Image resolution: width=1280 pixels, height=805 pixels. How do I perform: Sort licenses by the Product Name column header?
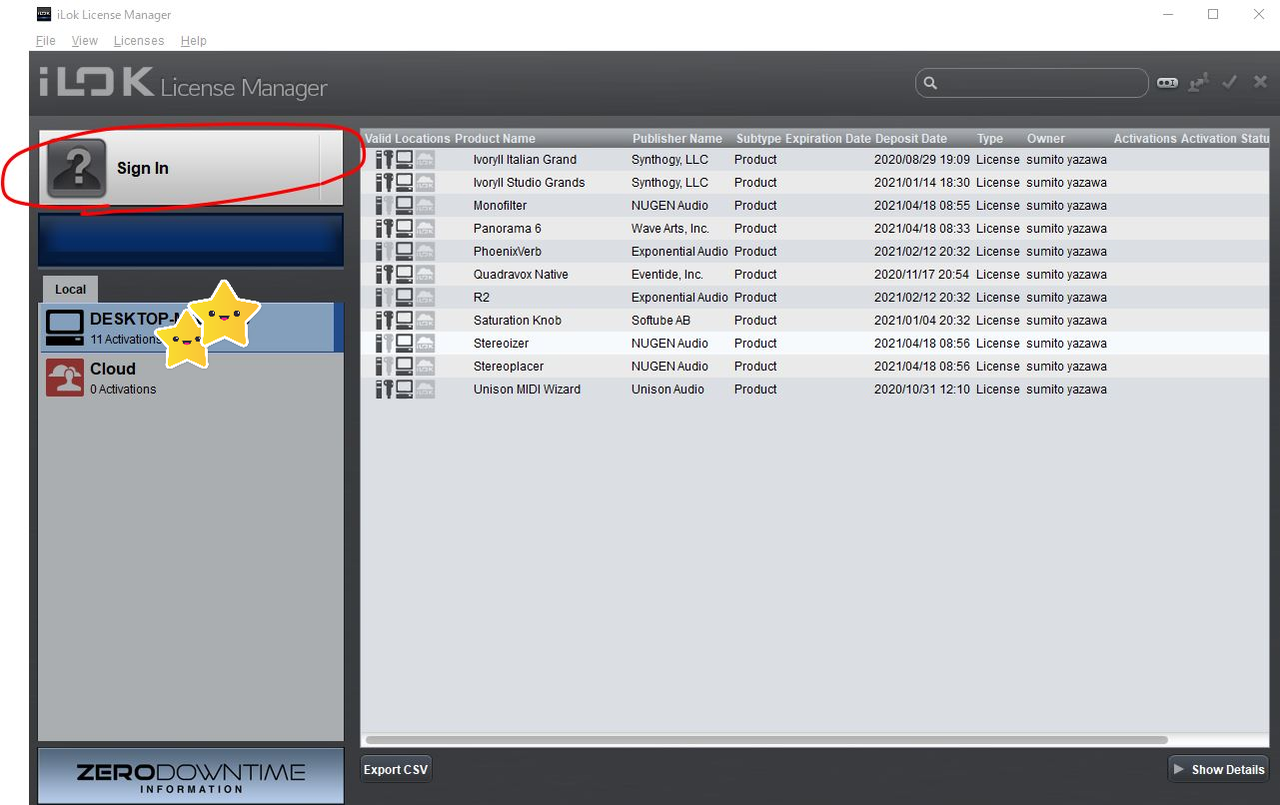495,138
